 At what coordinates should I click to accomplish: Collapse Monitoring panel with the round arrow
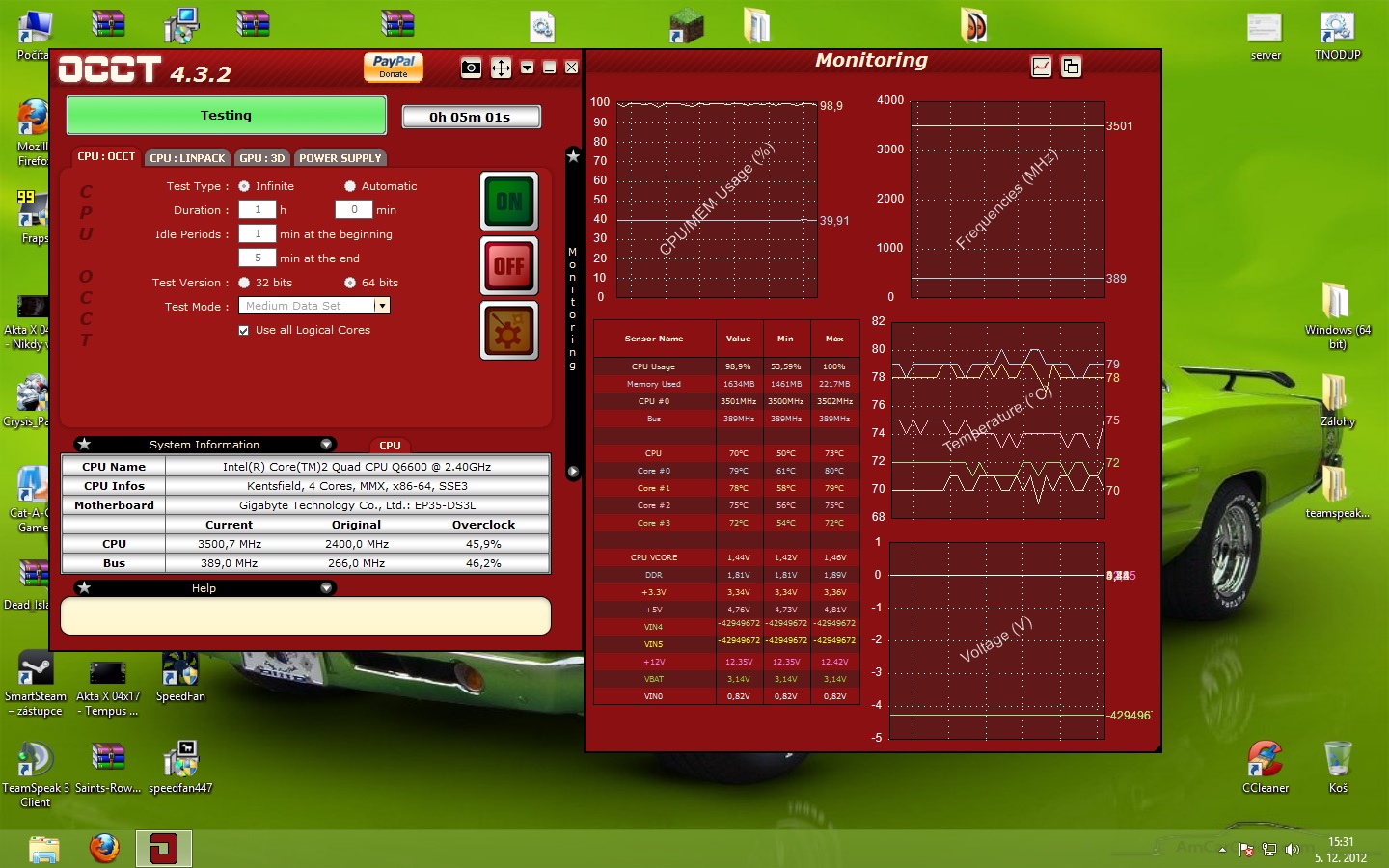(x=573, y=472)
